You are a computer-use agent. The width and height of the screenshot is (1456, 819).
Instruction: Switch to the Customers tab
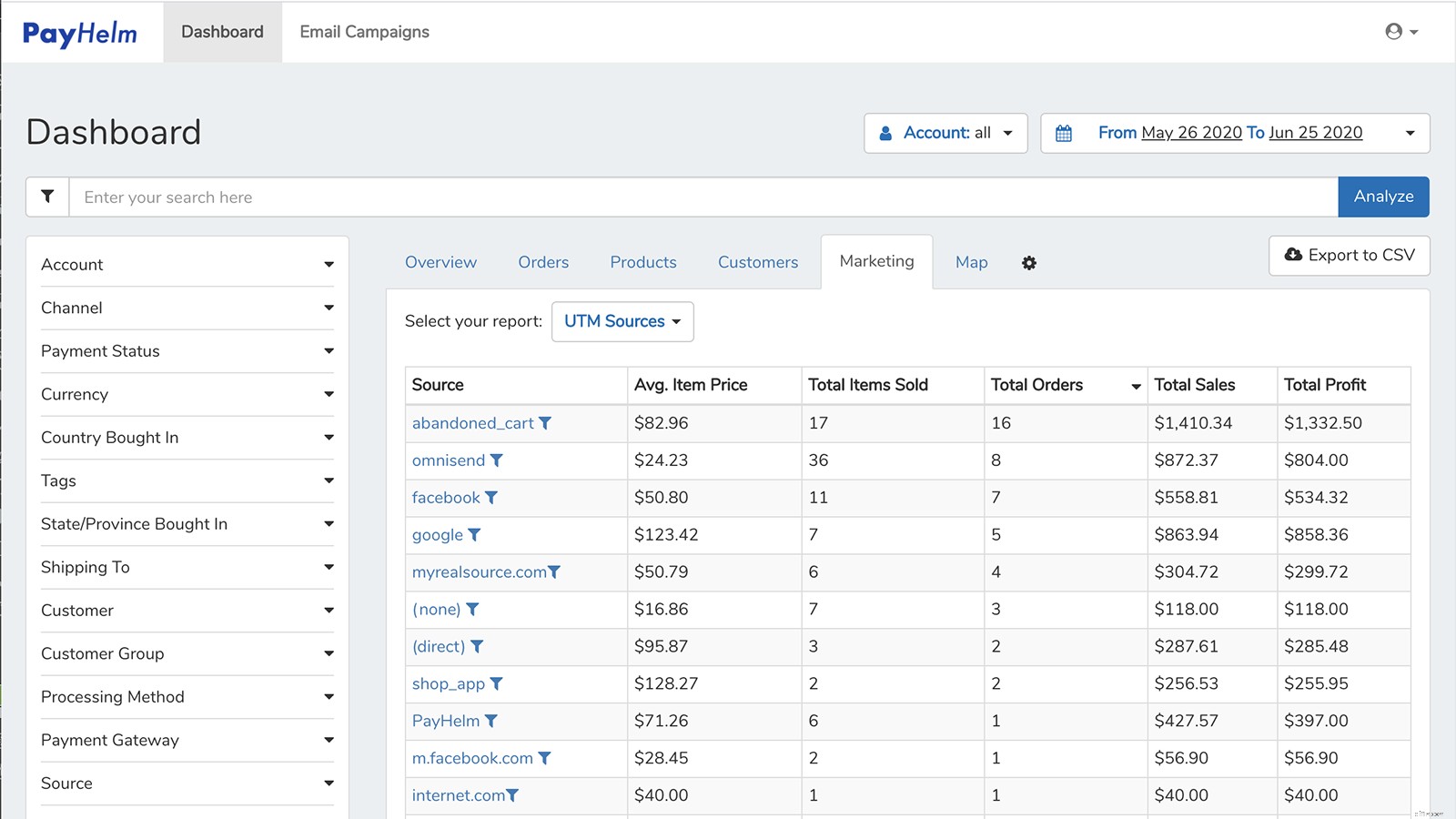pos(757,262)
